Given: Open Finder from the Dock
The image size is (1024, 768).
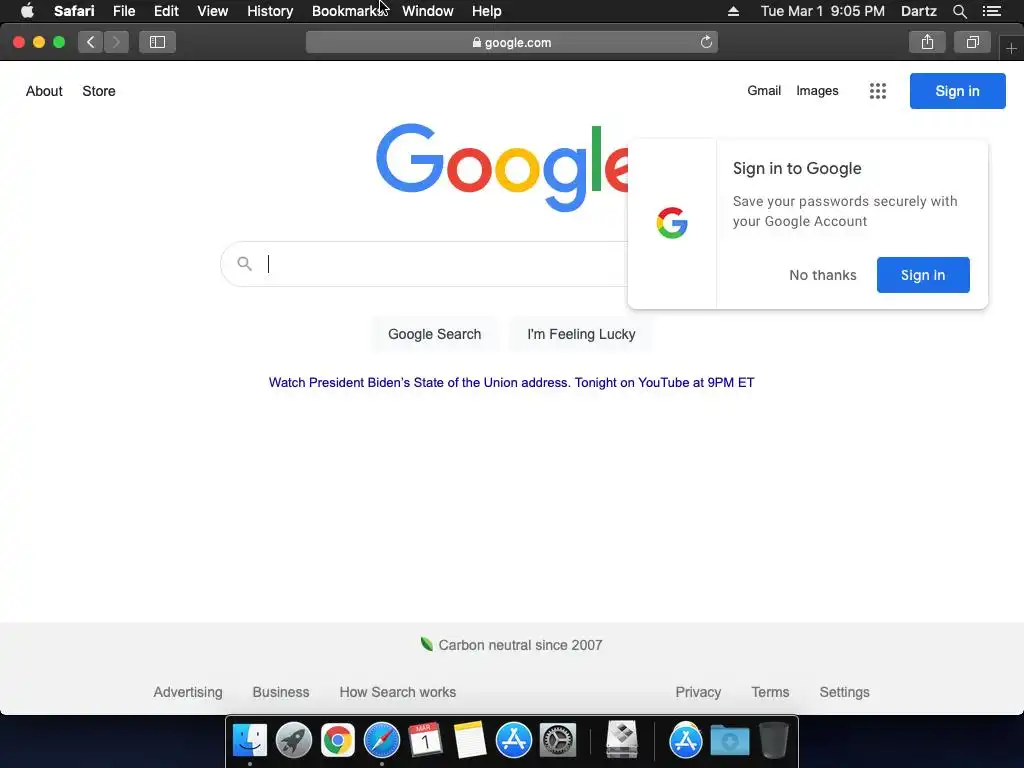Looking at the screenshot, I should (x=250, y=740).
